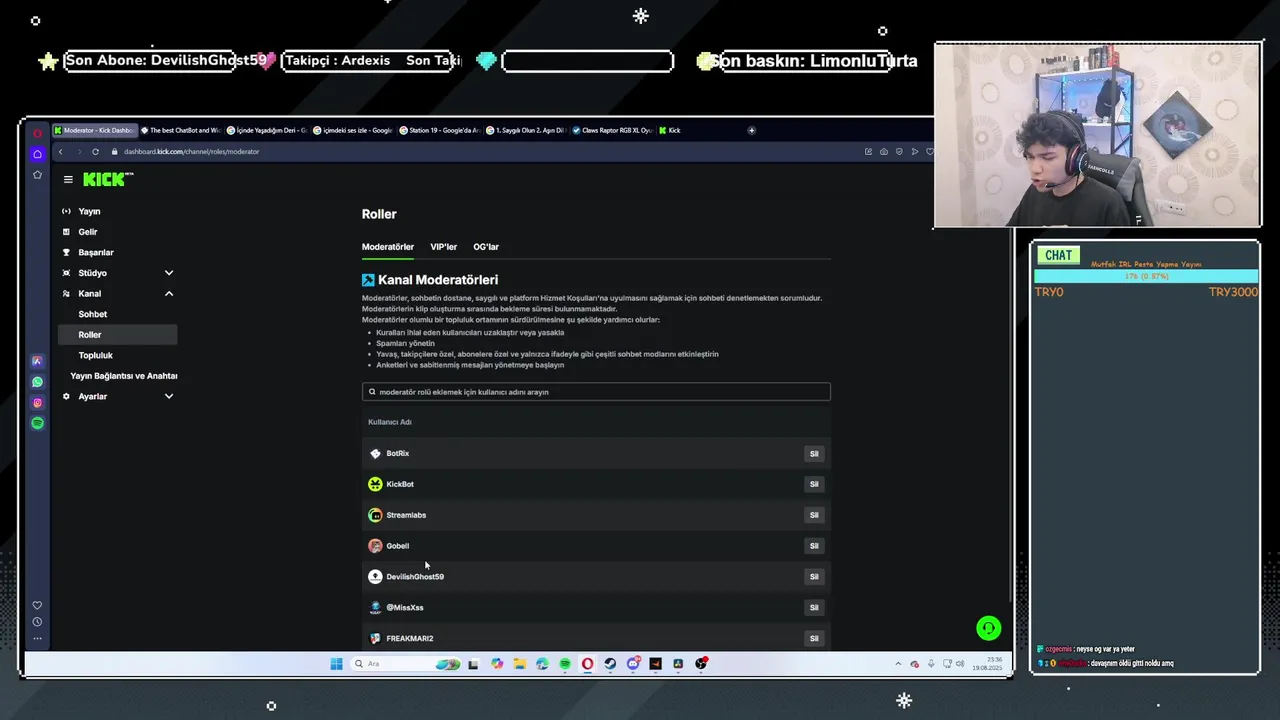Open WhatsApp in the Opera sidebar
Image resolution: width=1280 pixels, height=720 pixels.
point(37,382)
